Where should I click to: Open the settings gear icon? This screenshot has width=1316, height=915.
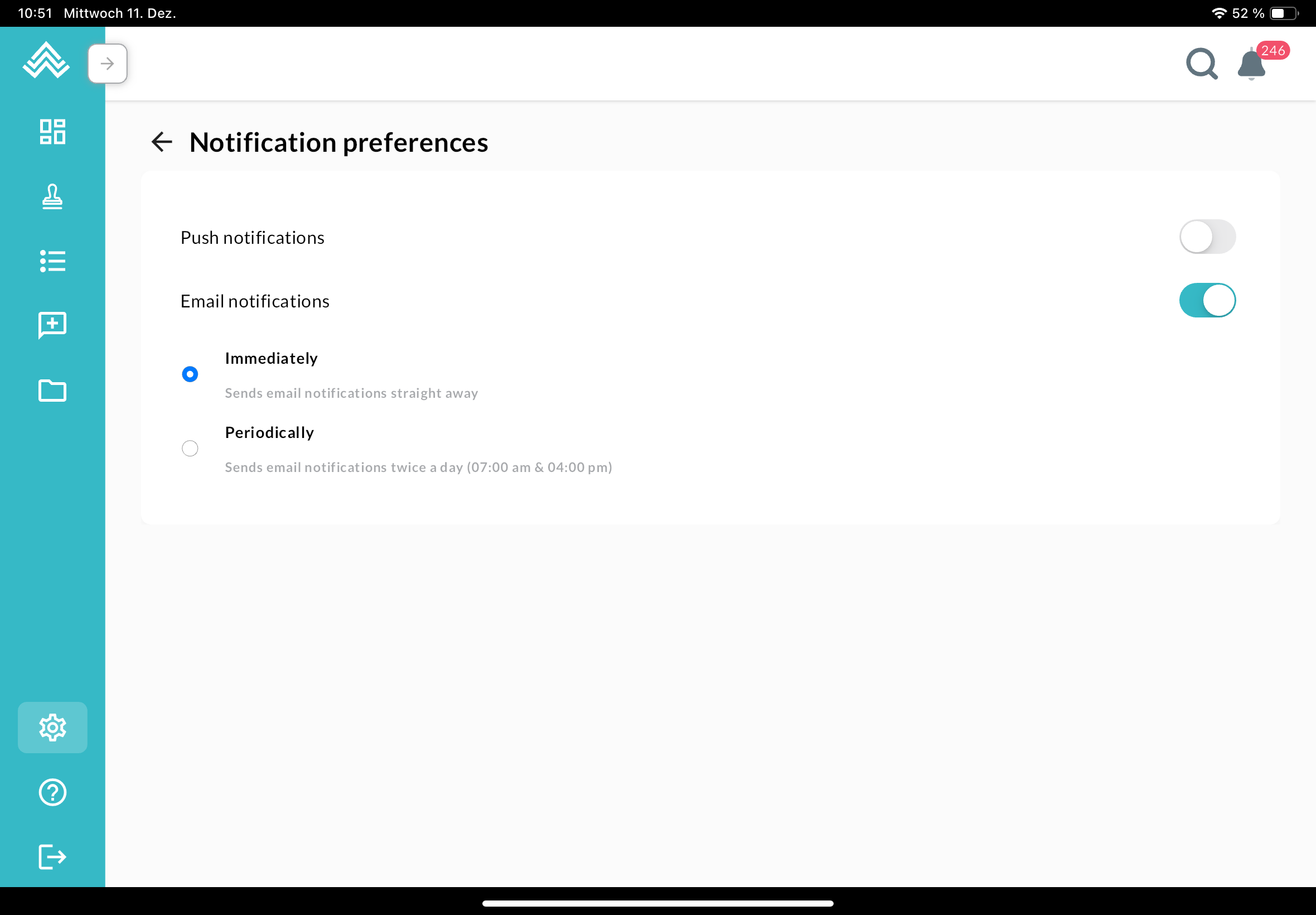point(52,727)
